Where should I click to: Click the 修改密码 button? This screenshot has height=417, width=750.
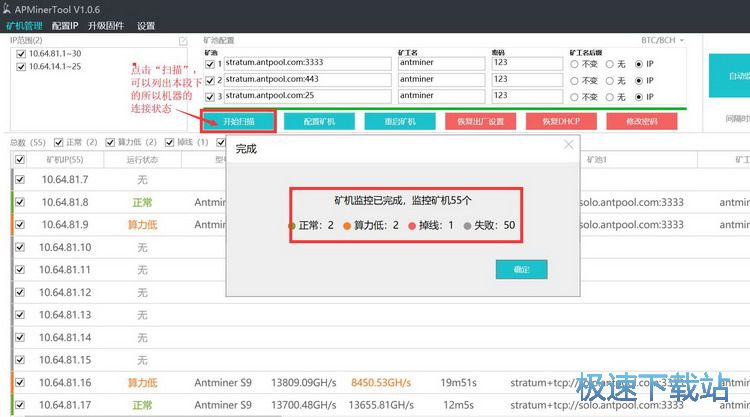642,121
